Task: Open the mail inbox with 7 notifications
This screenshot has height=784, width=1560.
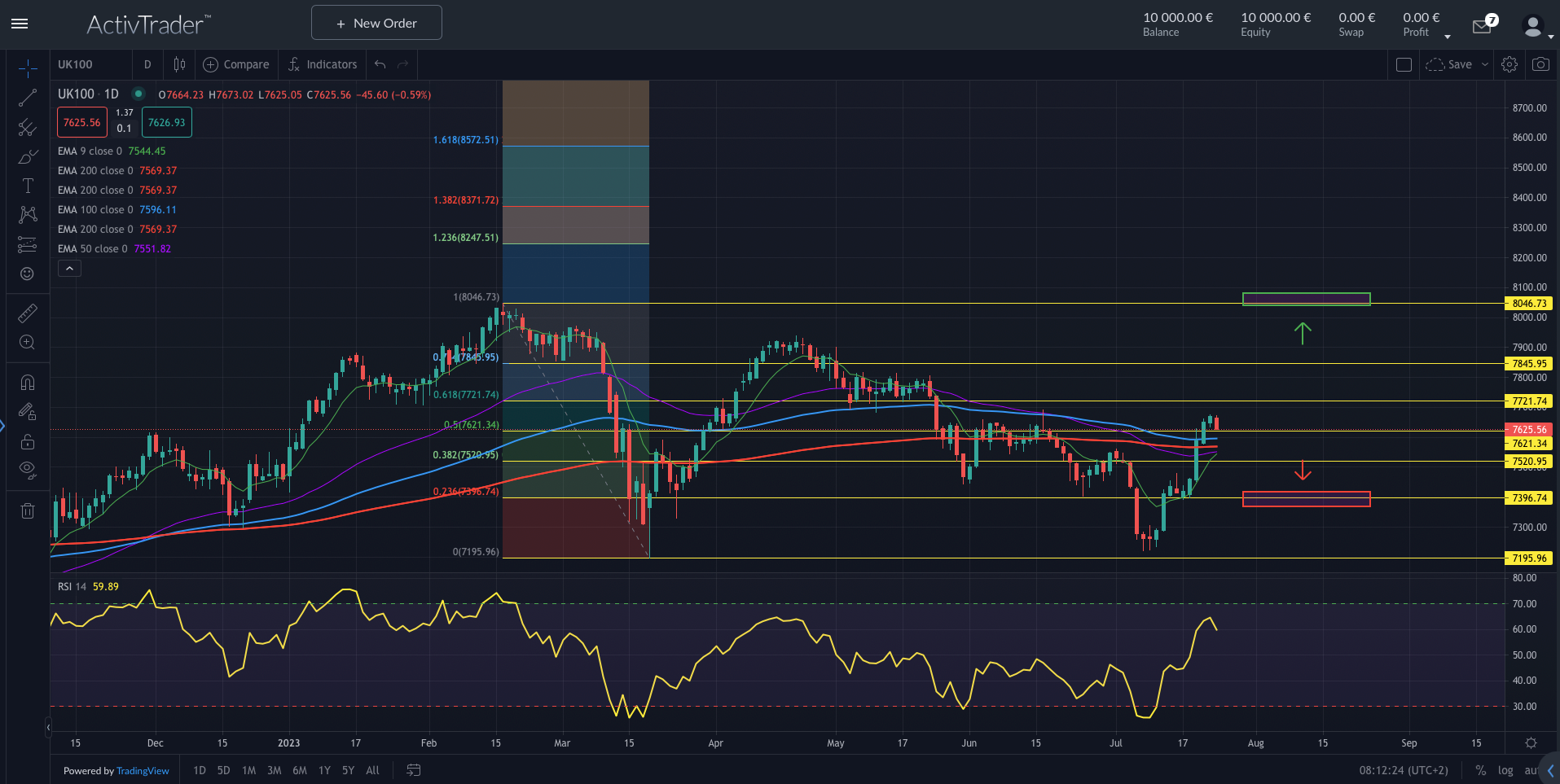Action: tap(1482, 26)
